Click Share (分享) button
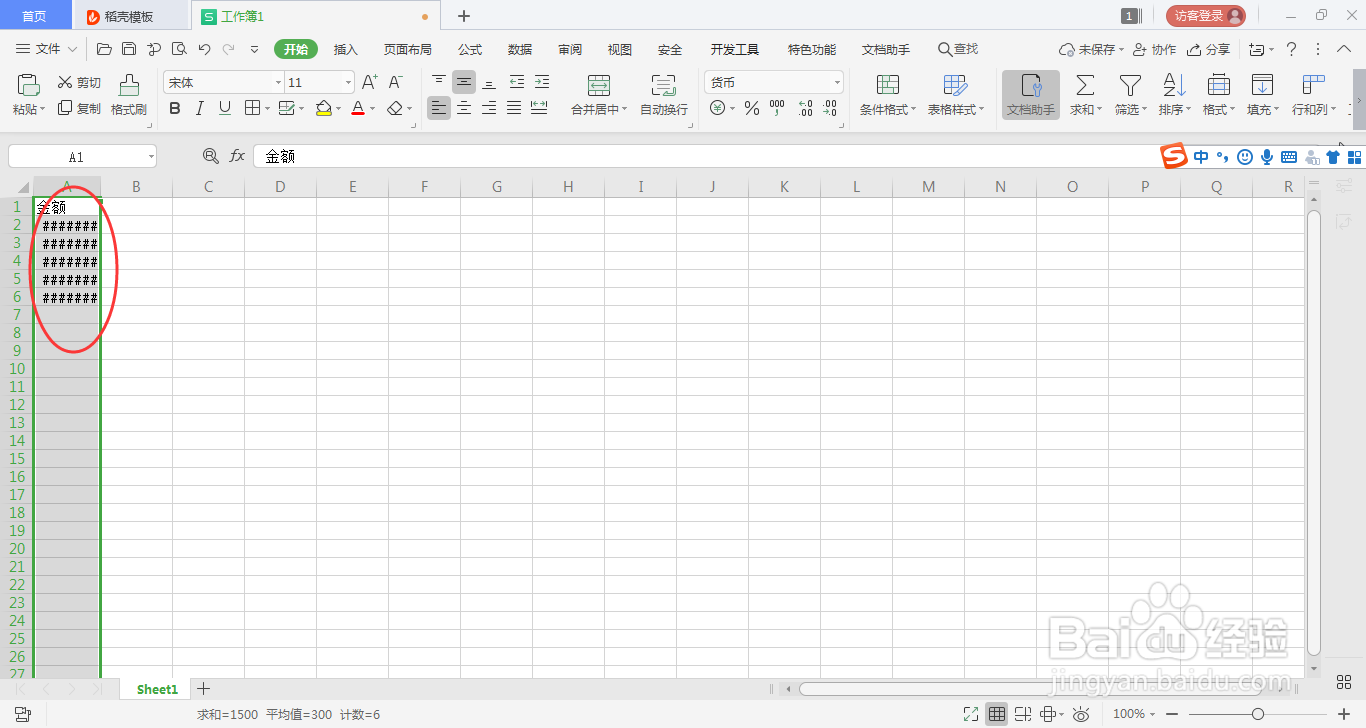The height and width of the screenshot is (728, 1366). (x=1208, y=49)
